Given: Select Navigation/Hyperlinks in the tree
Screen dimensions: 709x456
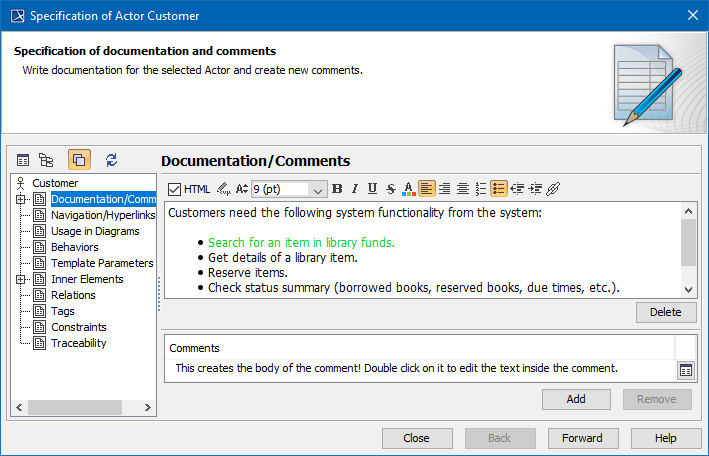Looking at the screenshot, I should tap(103, 215).
